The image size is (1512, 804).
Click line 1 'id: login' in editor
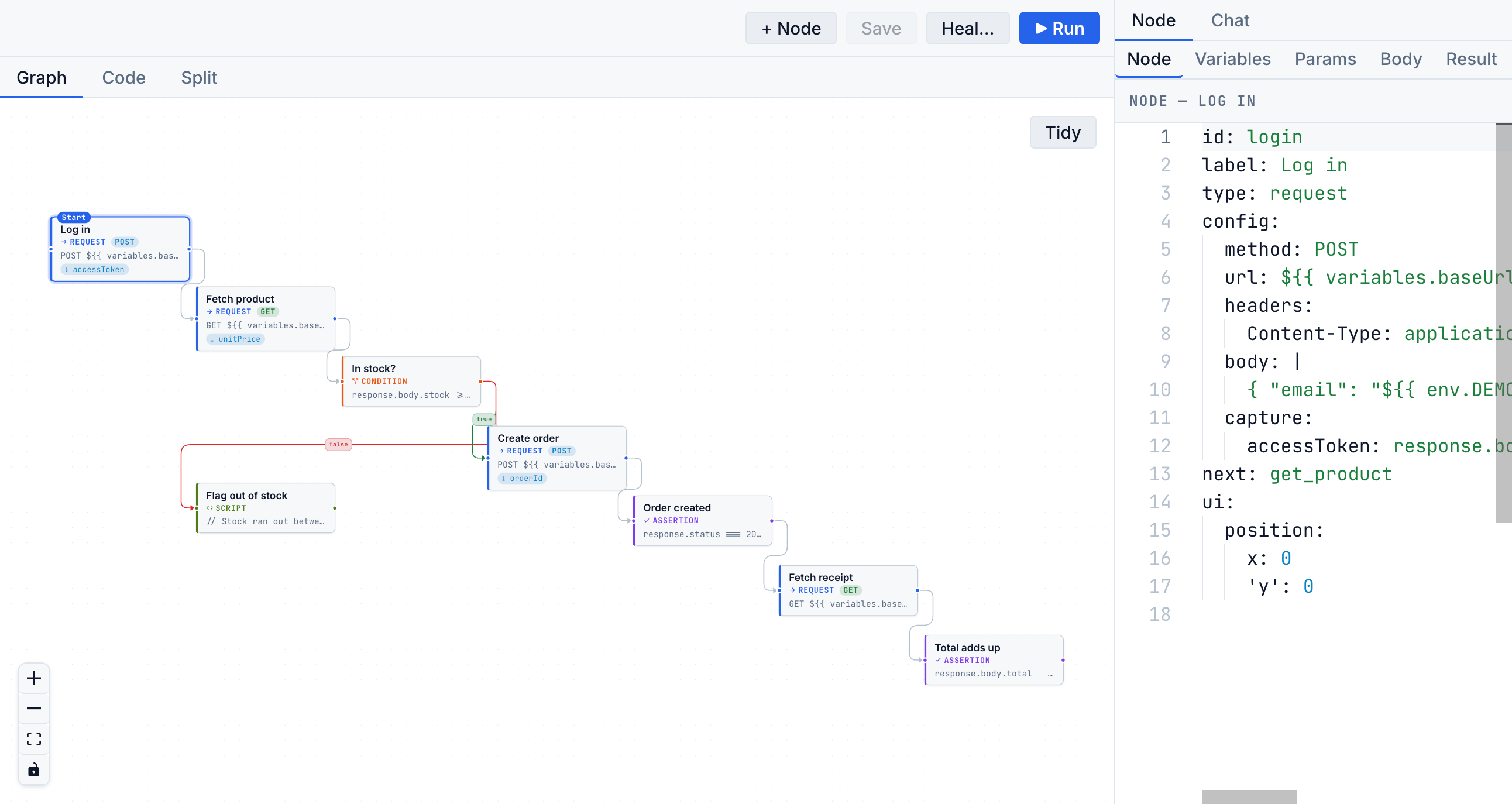click(x=1252, y=137)
